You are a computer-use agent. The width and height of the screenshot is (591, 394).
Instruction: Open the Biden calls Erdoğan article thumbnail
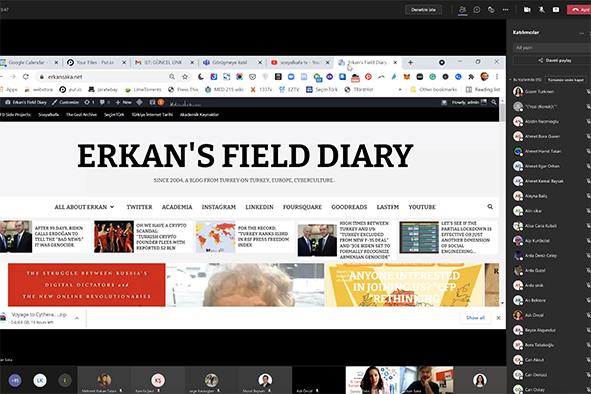pos(16,236)
